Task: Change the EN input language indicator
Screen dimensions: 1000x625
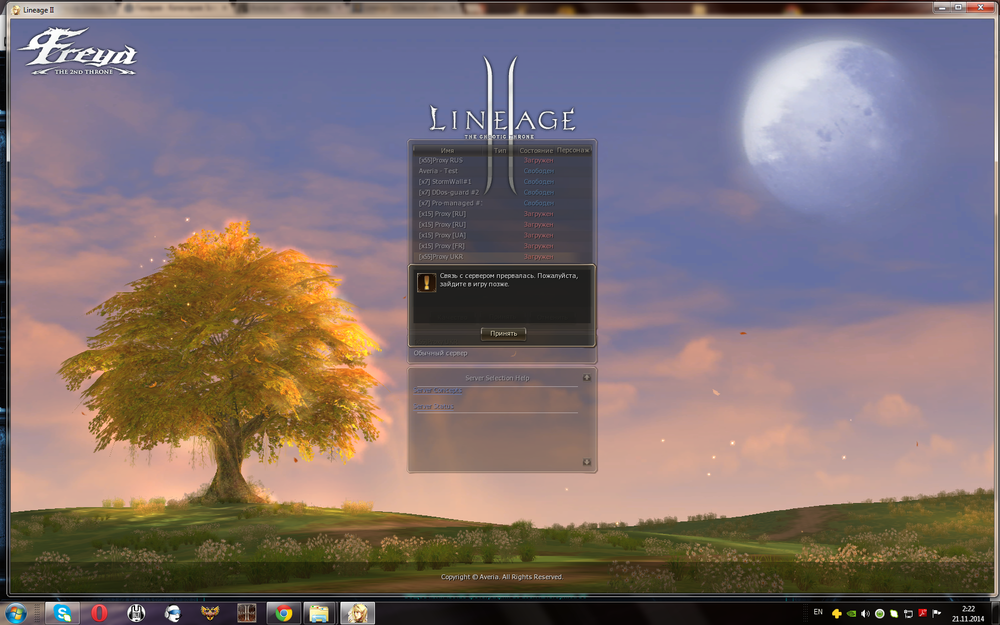Action: 818,612
